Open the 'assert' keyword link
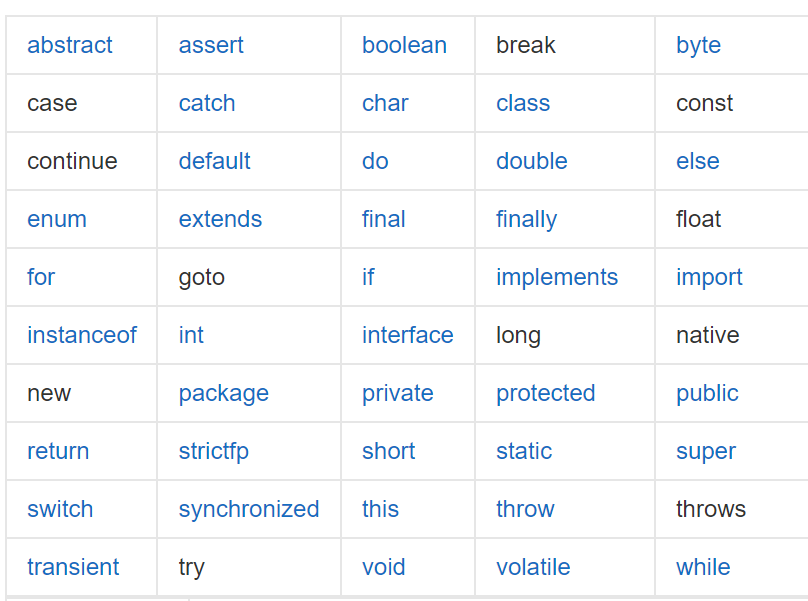808x601 pixels. pos(211,45)
